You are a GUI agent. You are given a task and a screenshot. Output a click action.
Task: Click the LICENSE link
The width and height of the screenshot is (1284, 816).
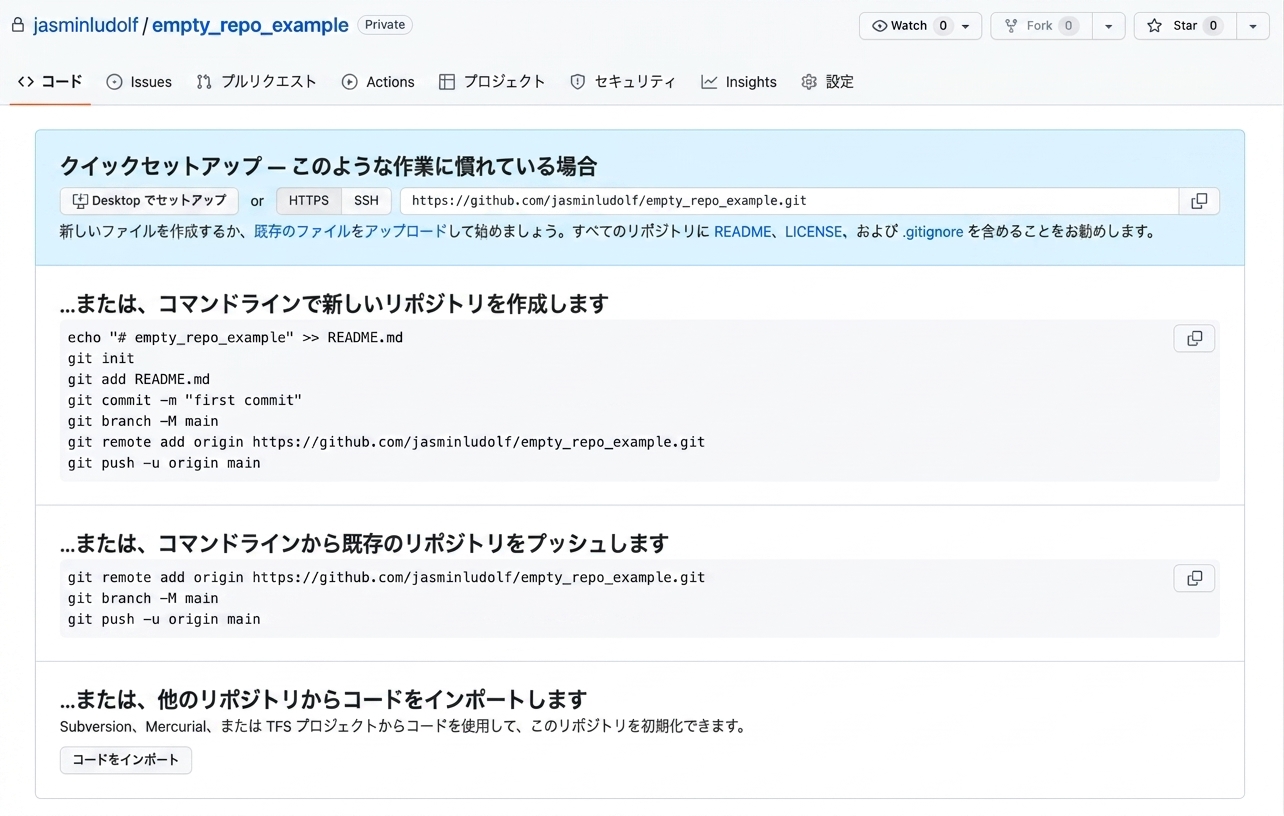[x=814, y=232]
